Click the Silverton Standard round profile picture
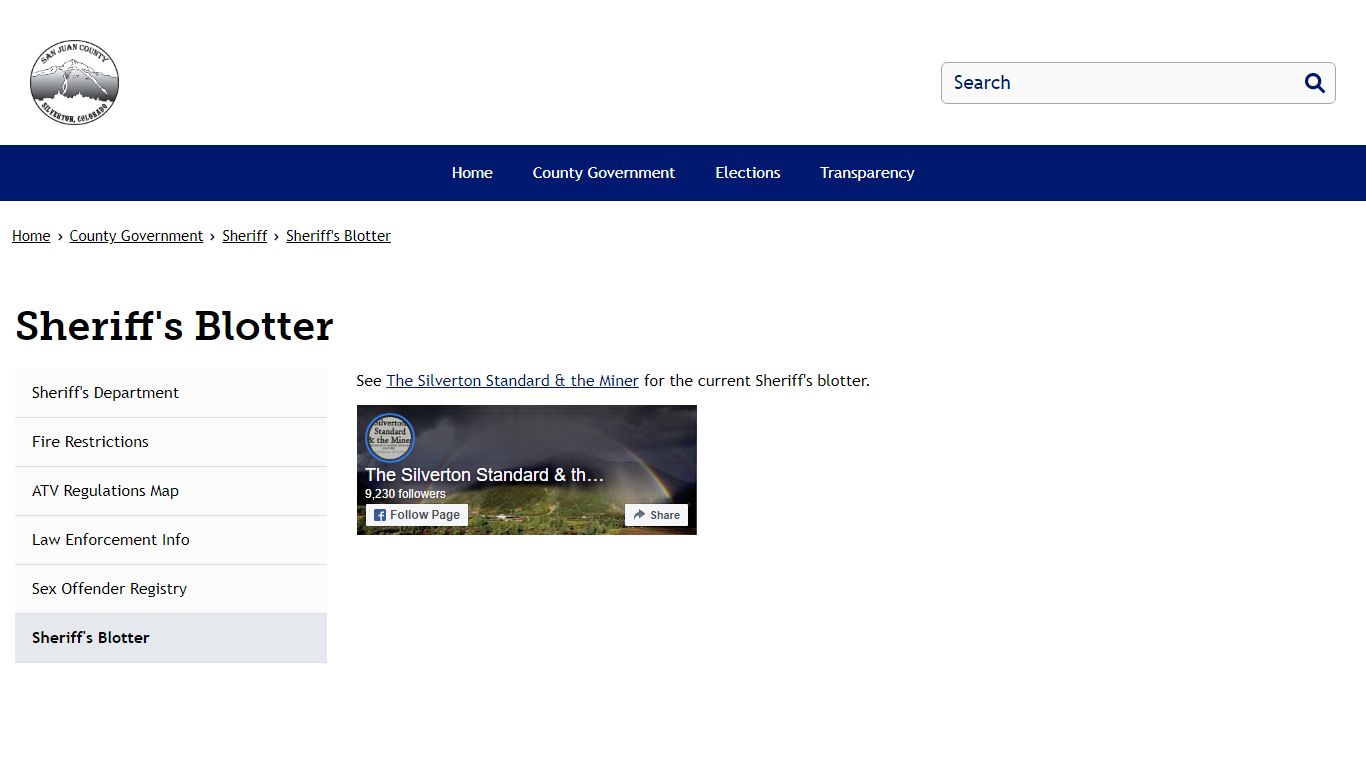 click(x=389, y=438)
